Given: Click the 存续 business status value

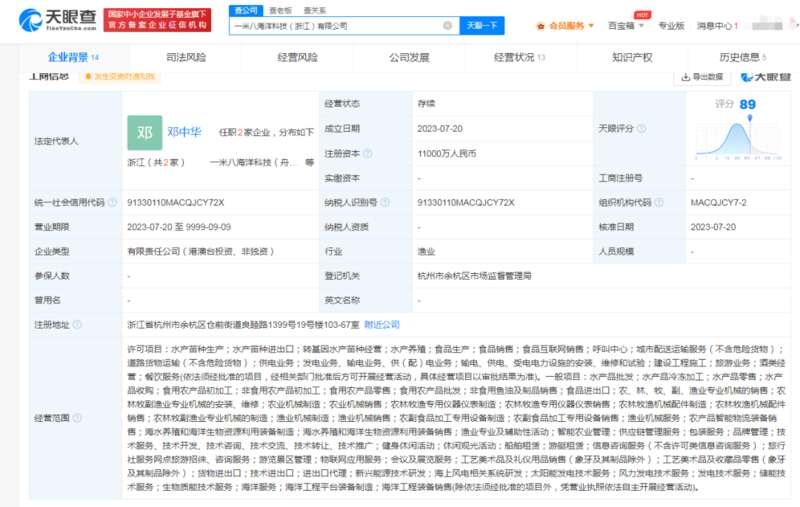Looking at the screenshot, I should tap(426, 104).
